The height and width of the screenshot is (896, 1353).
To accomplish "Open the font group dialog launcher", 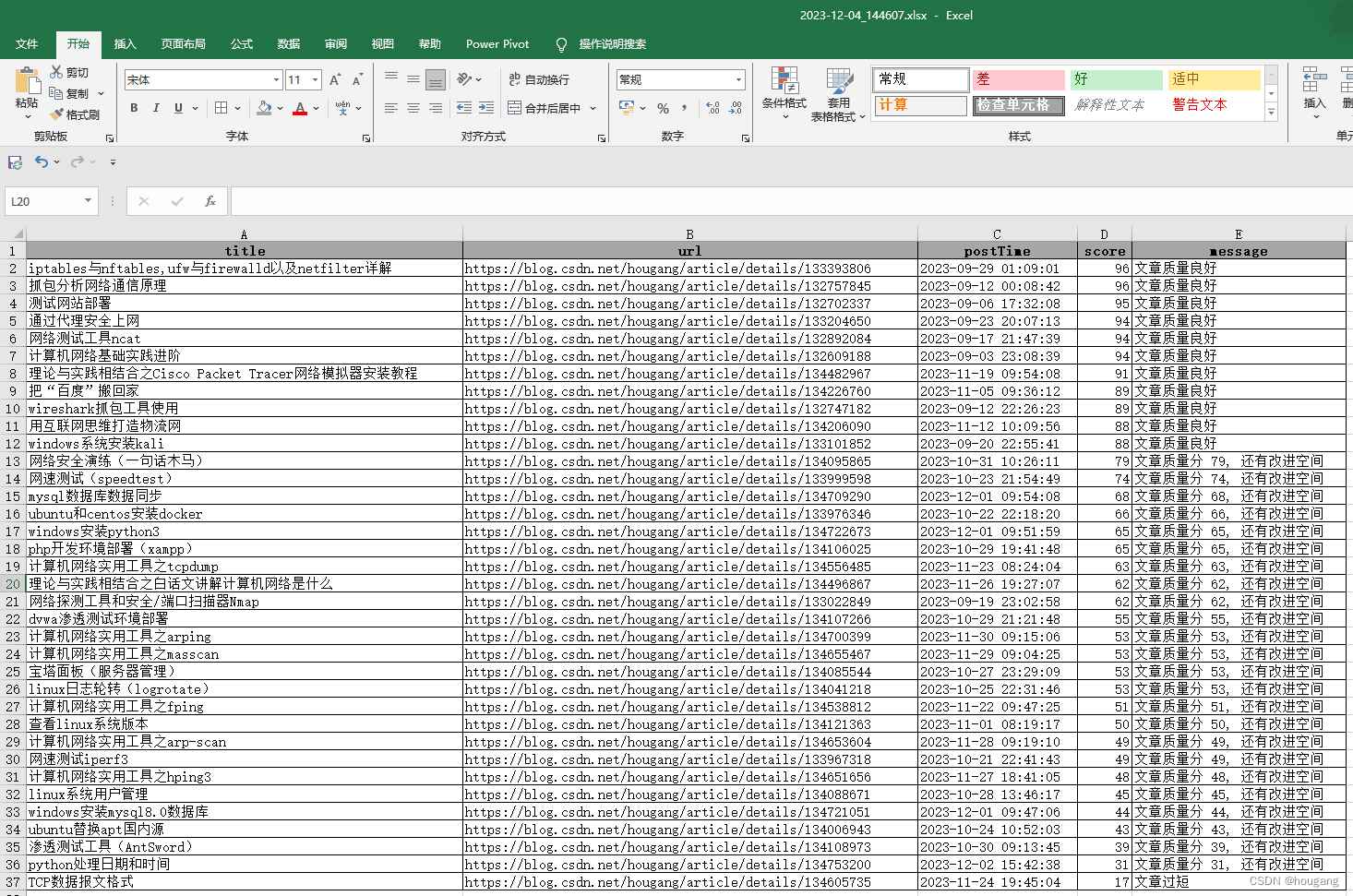I will (x=366, y=138).
